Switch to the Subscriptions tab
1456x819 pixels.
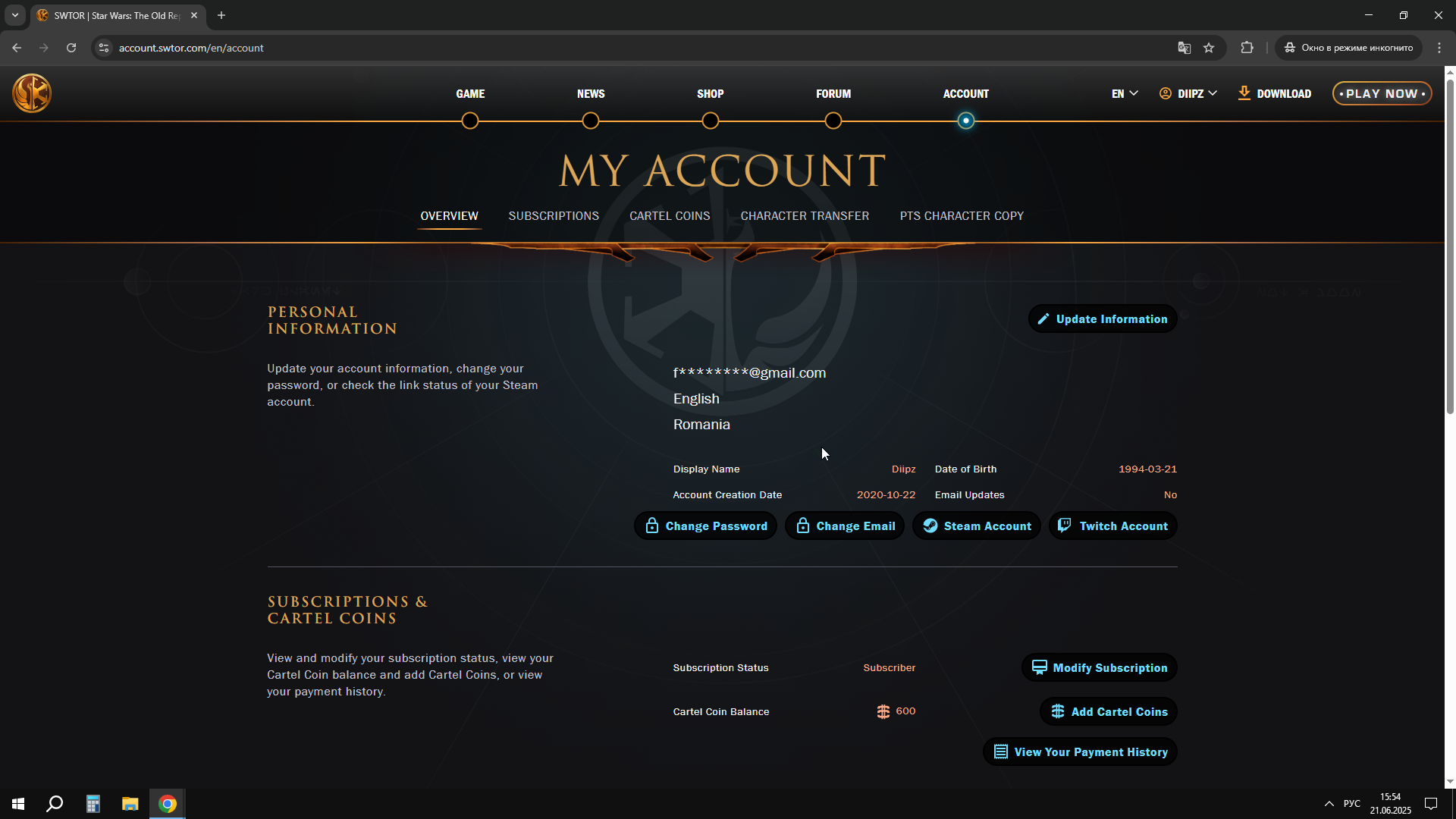coord(554,216)
